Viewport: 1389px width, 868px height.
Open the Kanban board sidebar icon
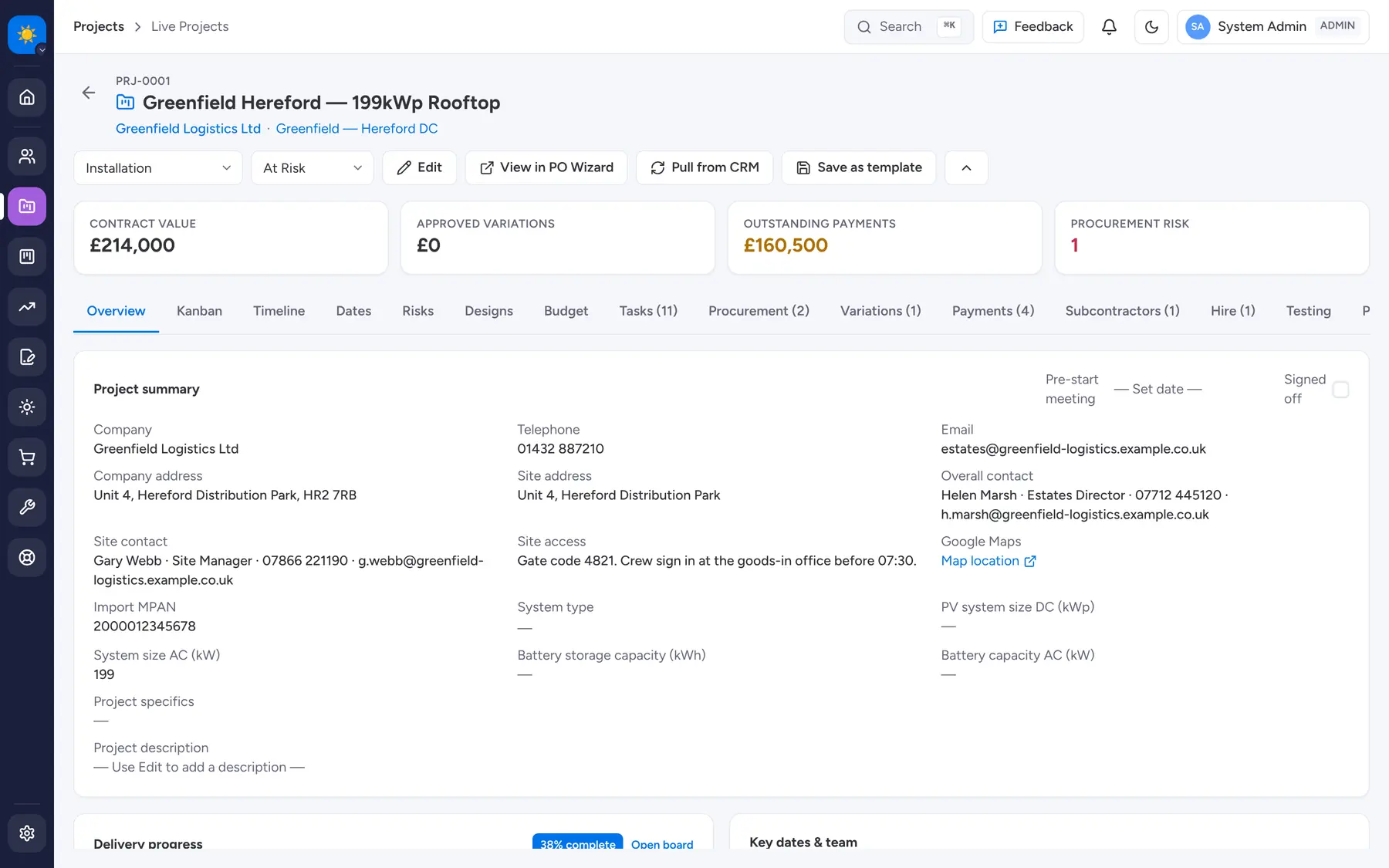(27, 256)
